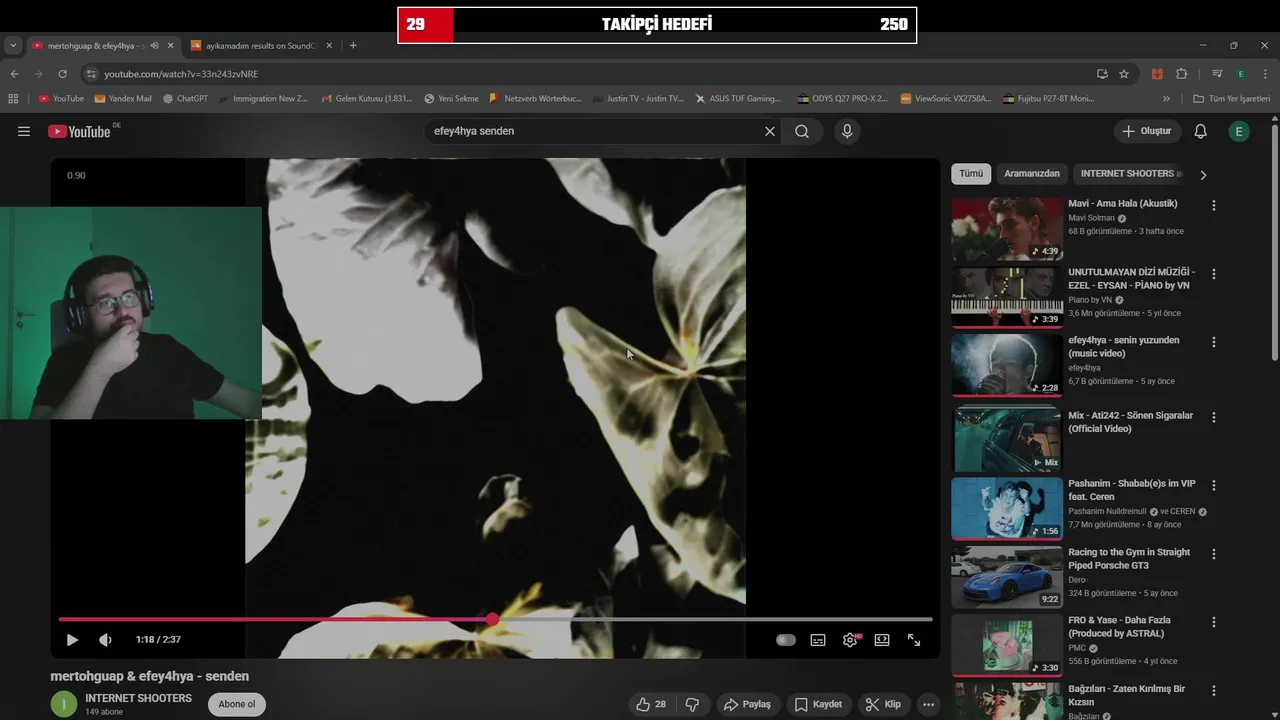
Task: Open a new browser tab
Action: (353, 45)
